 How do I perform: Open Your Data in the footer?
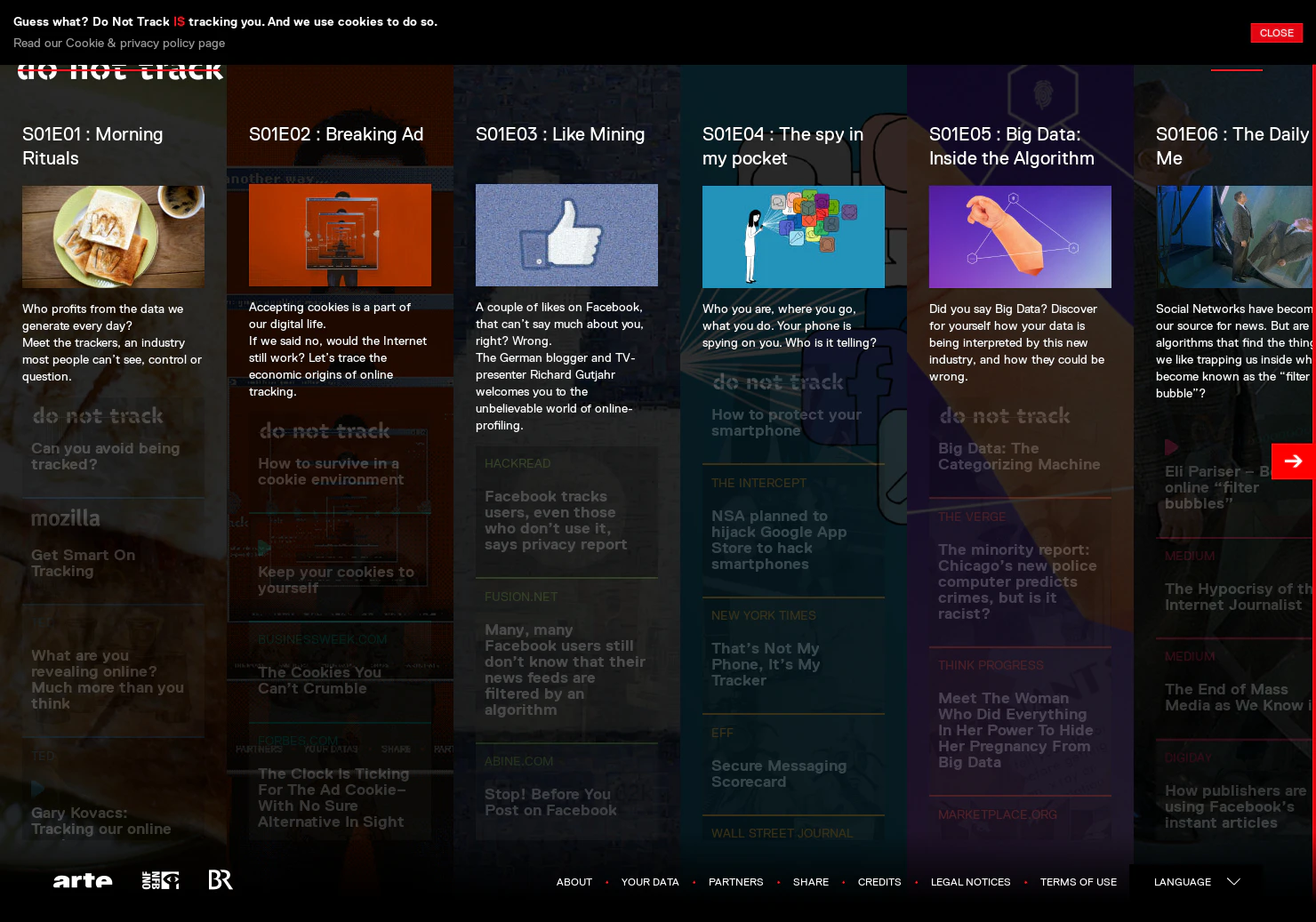[x=650, y=882]
